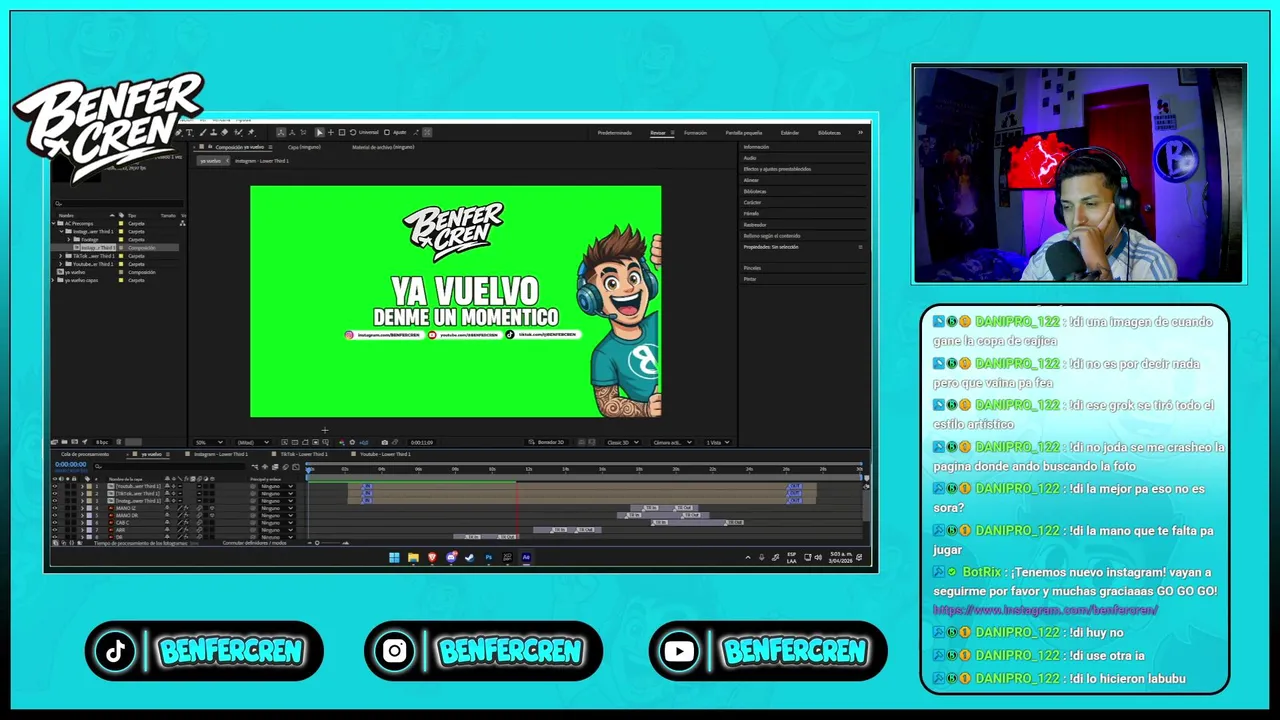The height and width of the screenshot is (720, 1280).
Task: Toggle visibility of MANO IZ layer
Action: (x=54, y=508)
